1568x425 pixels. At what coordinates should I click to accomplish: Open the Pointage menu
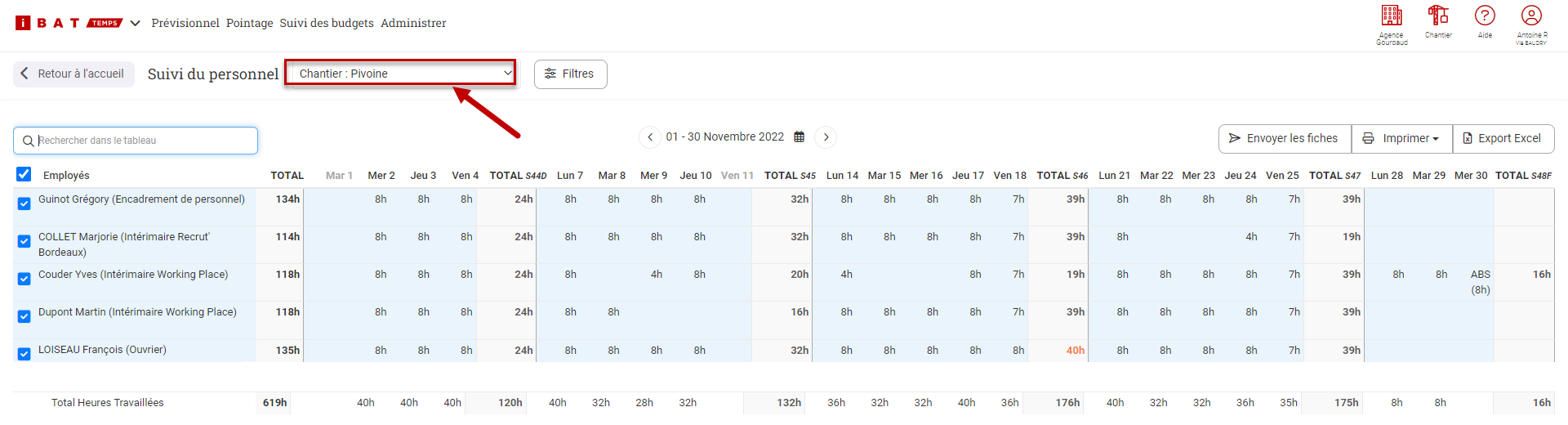[x=250, y=23]
